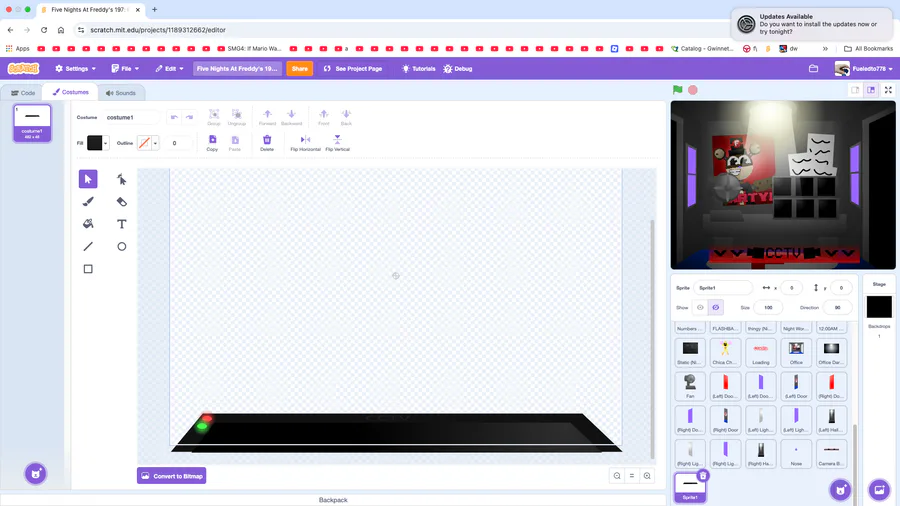Viewport: 900px width, 506px height.
Task: Set sprite to shown with eye
Action: coord(700,308)
